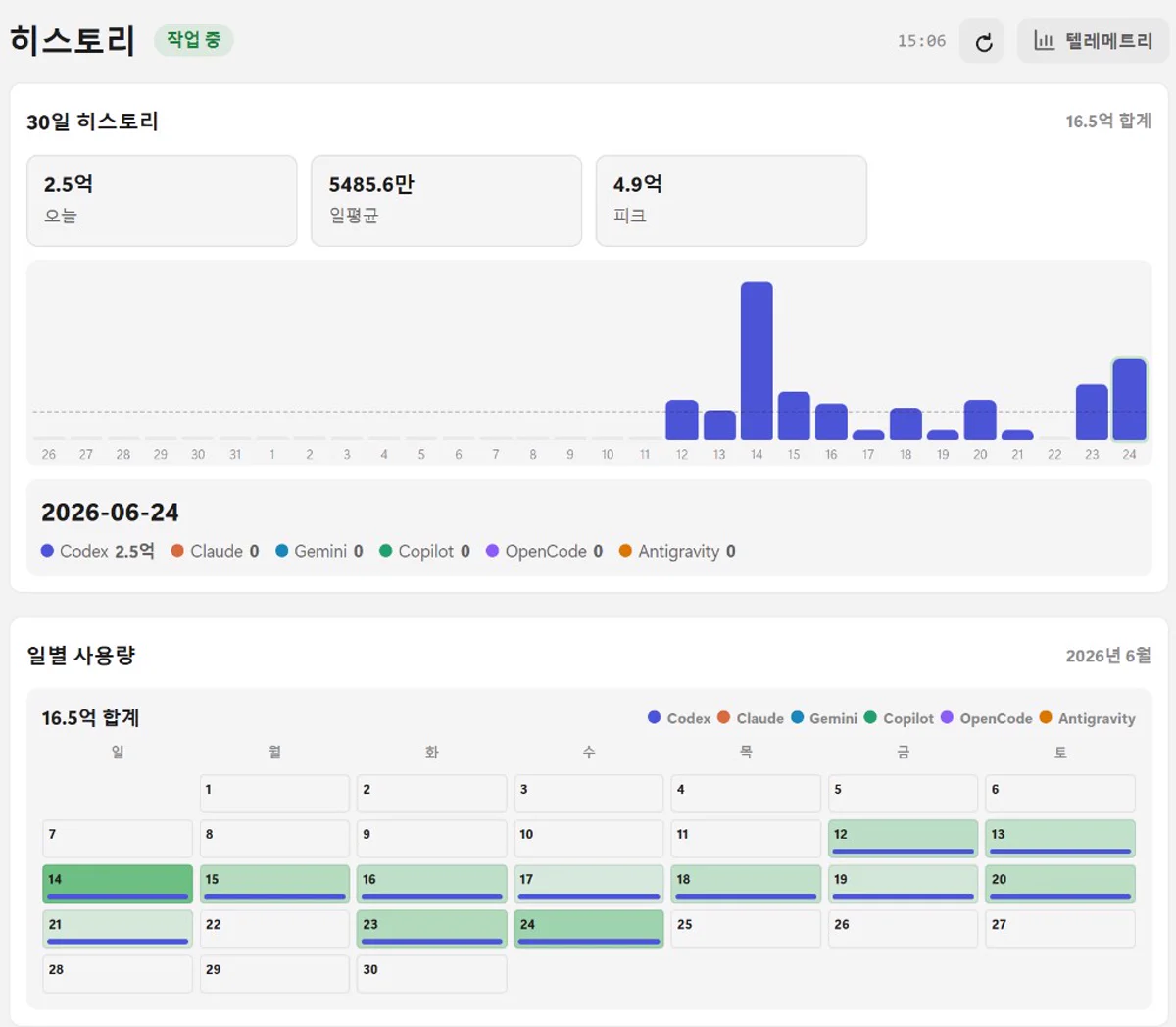Select calendar day 14 cell
Screen dimensions: 1176x1027
pos(118,883)
